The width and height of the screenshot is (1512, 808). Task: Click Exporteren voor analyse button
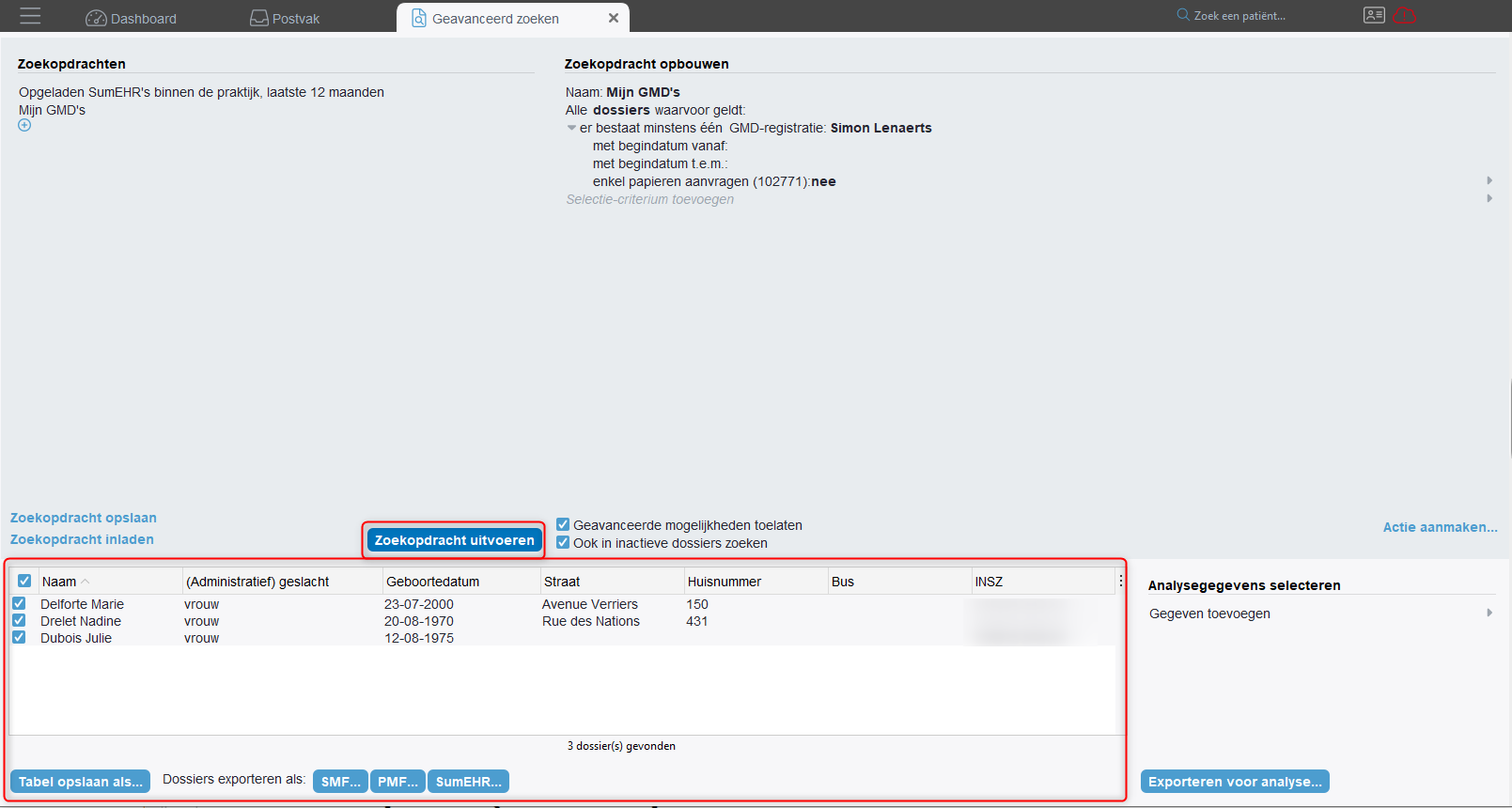click(x=1235, y=782)
